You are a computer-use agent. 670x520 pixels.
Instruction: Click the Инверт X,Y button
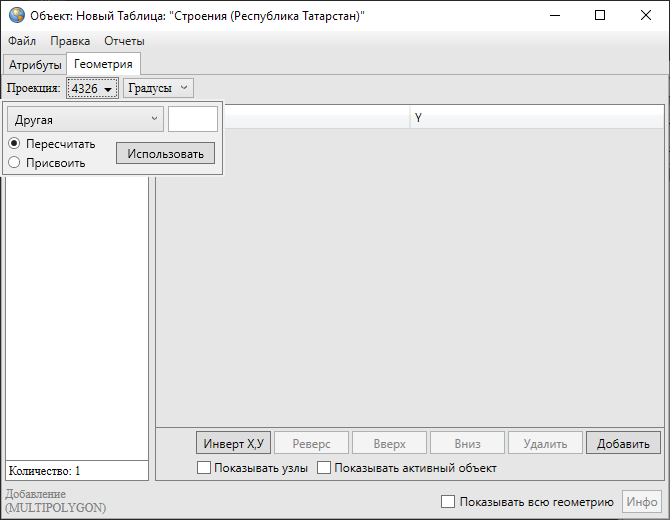click(x=233, y=443)
